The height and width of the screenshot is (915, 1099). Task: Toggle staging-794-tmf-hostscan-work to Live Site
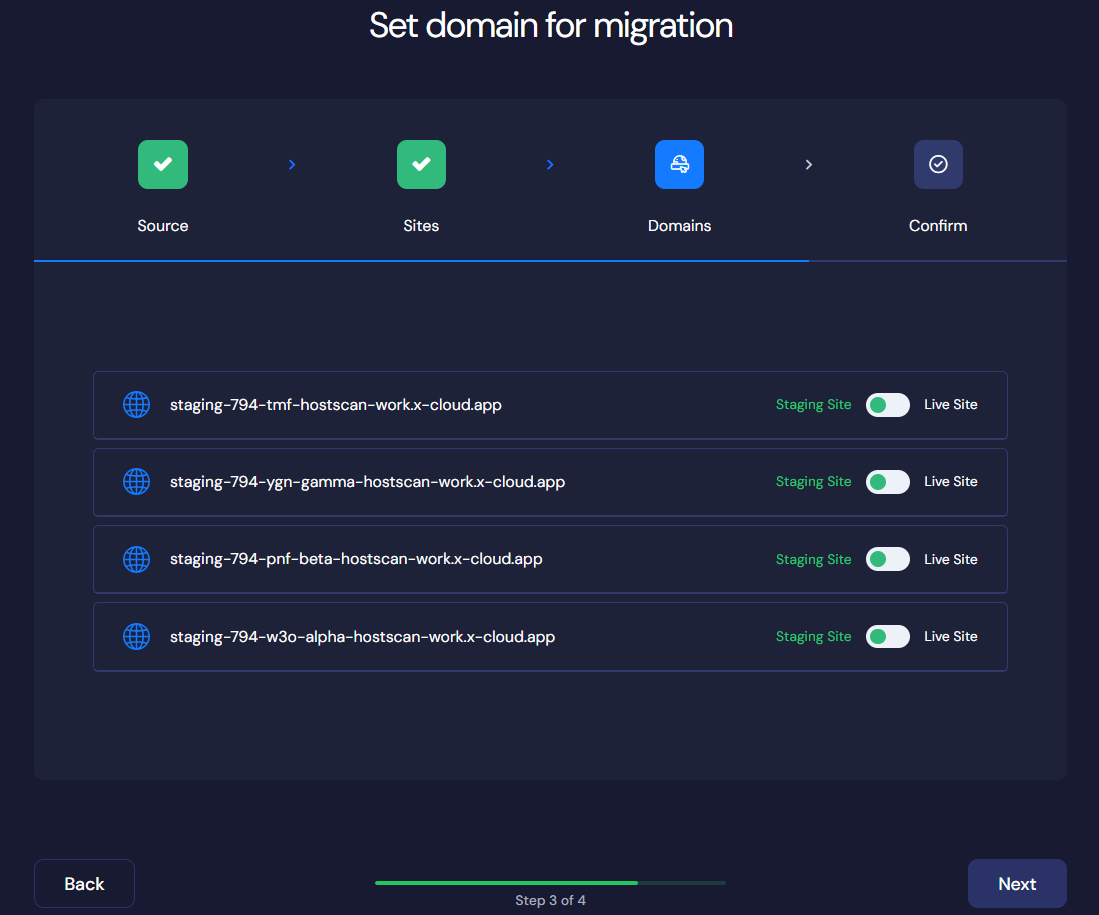[x=887, y=404]
